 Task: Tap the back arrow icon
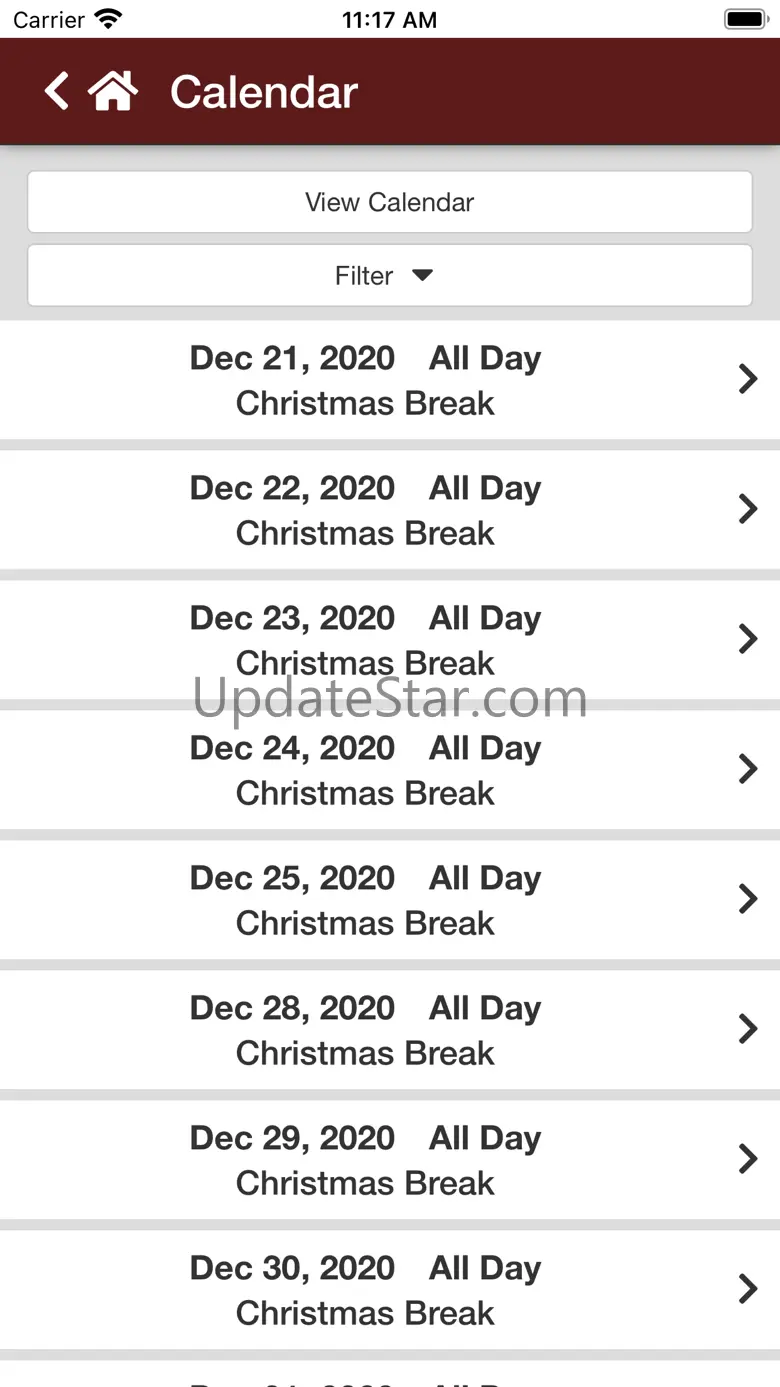click(57, 91)
